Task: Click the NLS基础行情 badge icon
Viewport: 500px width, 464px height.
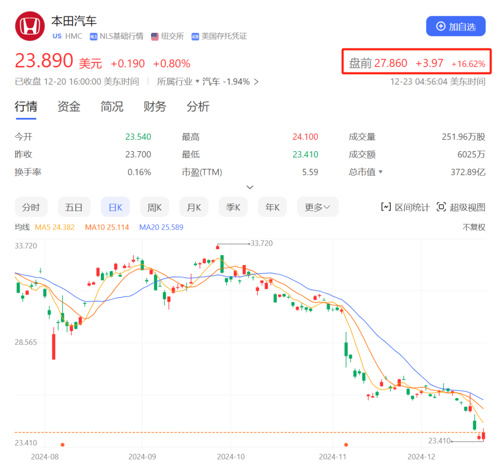Action: pyautogui.click(x=93, y=36)
